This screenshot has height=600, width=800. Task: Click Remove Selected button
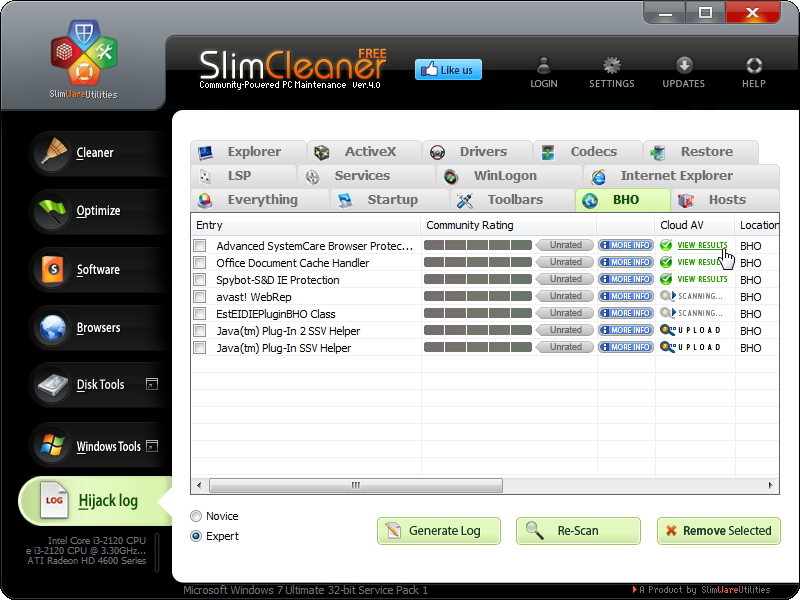tap(718, 531)
